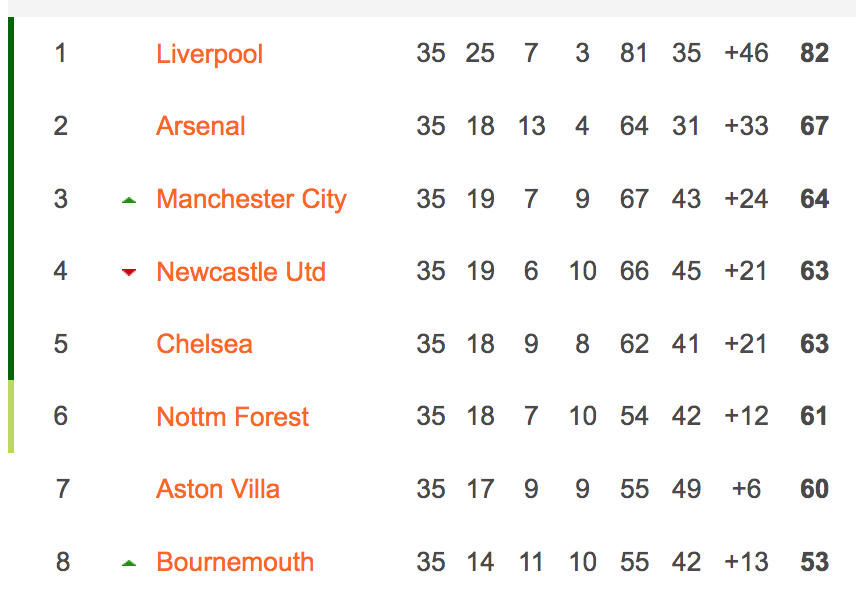Click Aston Villa's +6 goal difference
Viewport: 856px width, 598px height.
pyautogui.click(x=746, y=489)
